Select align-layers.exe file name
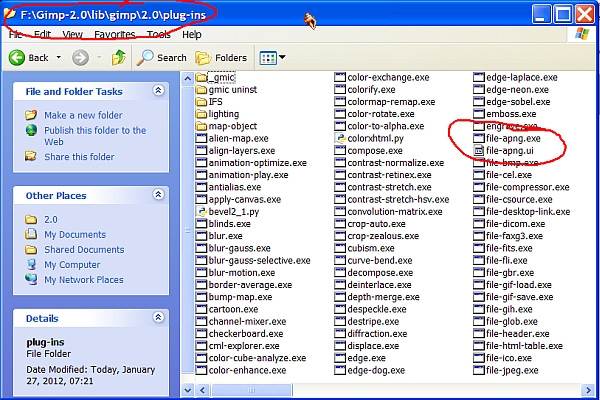The image size is (600, 400). point(242,150)
